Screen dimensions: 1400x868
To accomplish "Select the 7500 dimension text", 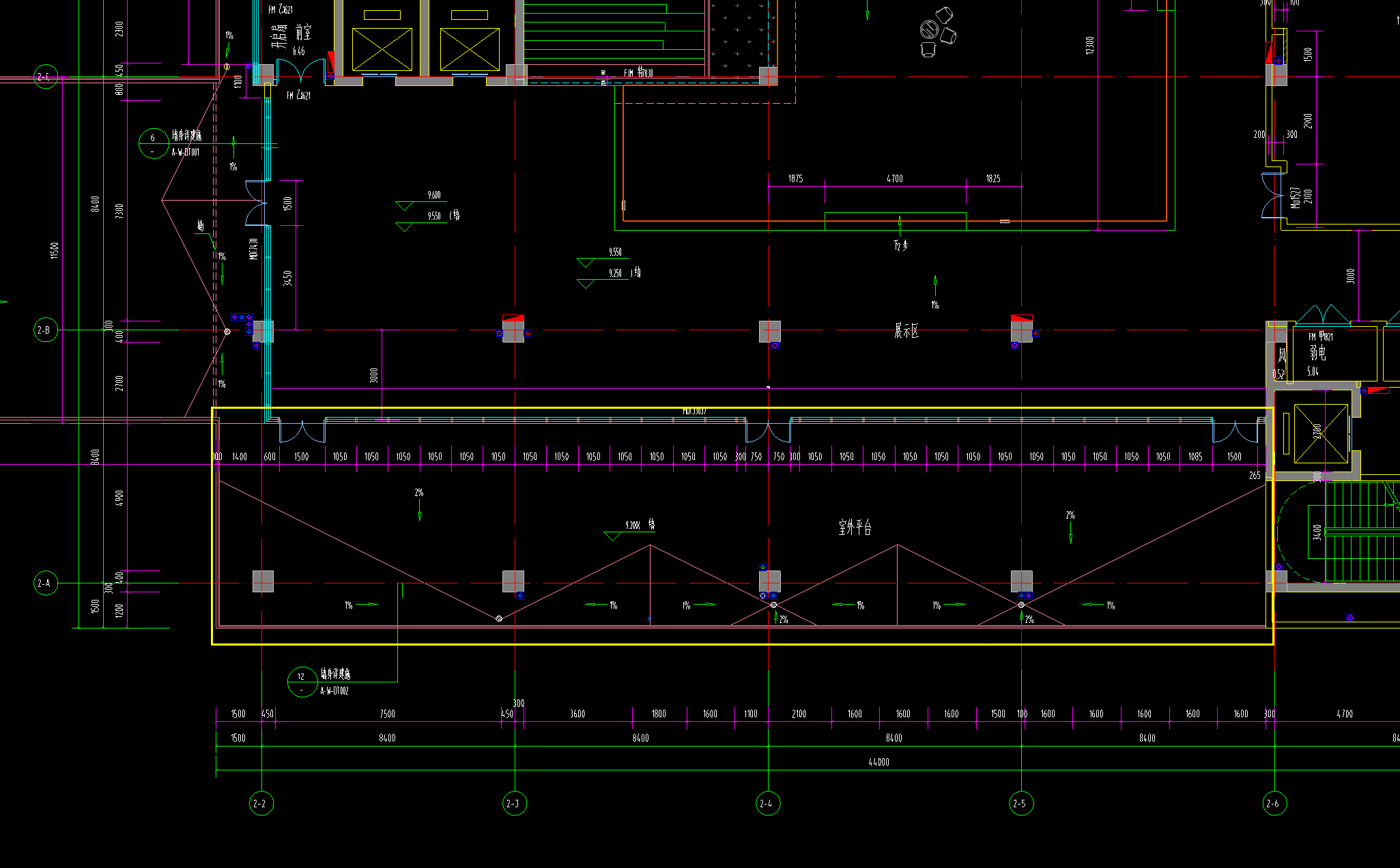I will pyautogui.click(x=387, y=714).
